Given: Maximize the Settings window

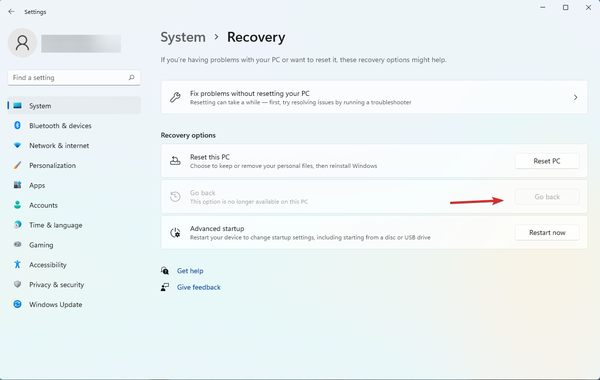Looking at the screenshot, I should coord(566,8).
